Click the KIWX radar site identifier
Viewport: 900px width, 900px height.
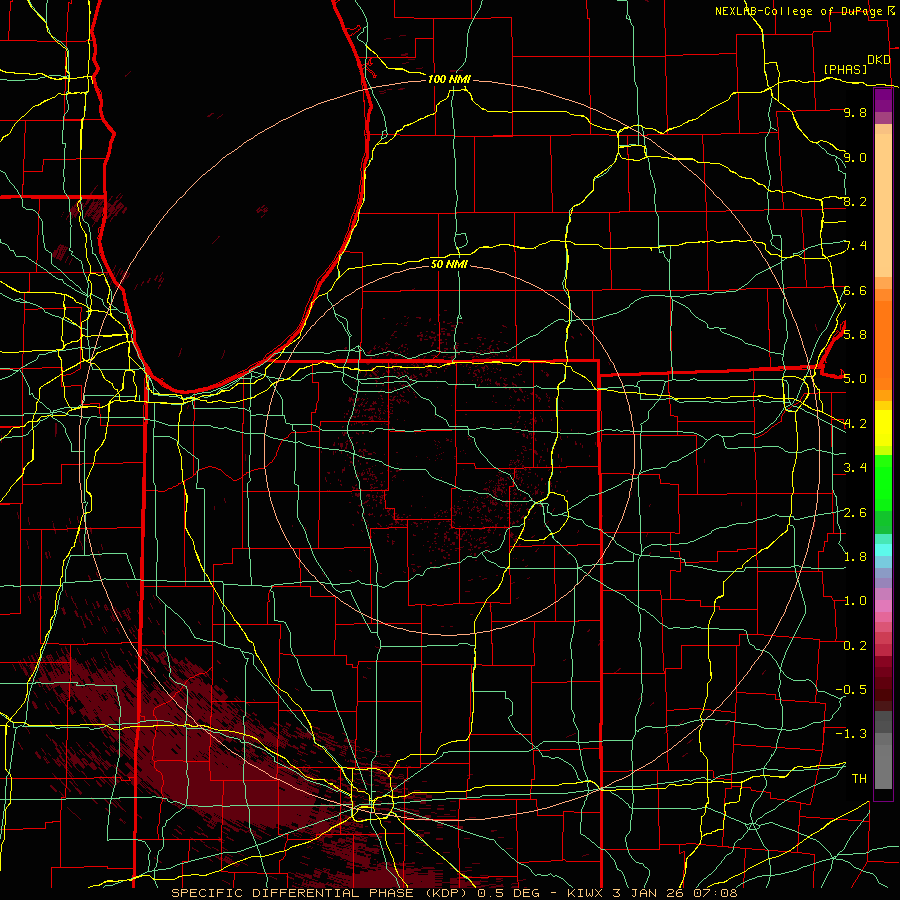[585, 893]
